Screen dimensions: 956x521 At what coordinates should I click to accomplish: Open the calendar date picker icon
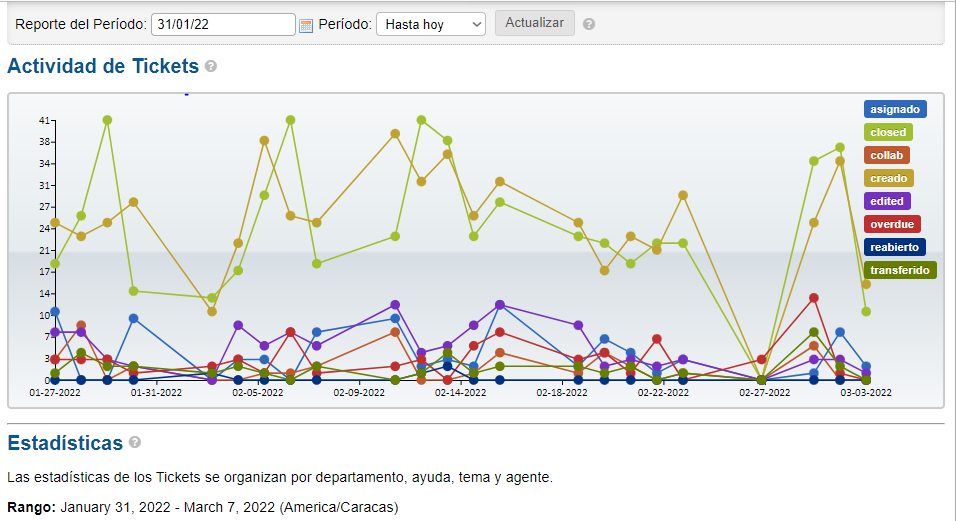[306, 25]
